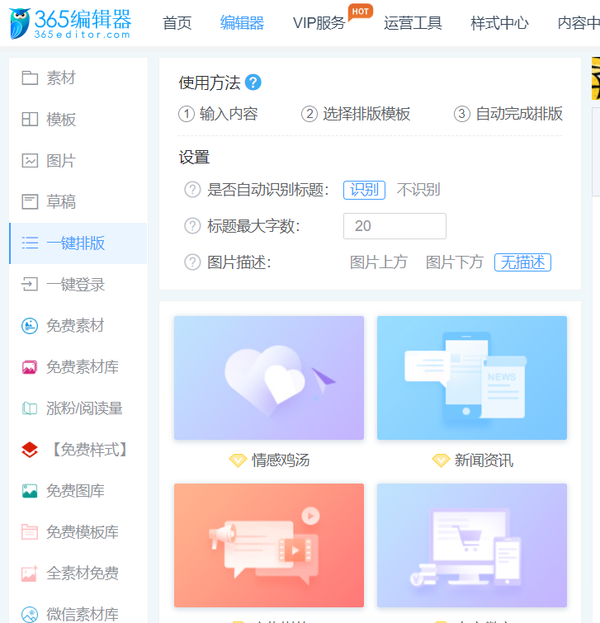The image size is (600, 623).
Task: Click step 1 输入内容 text
Action: [228, 114]
